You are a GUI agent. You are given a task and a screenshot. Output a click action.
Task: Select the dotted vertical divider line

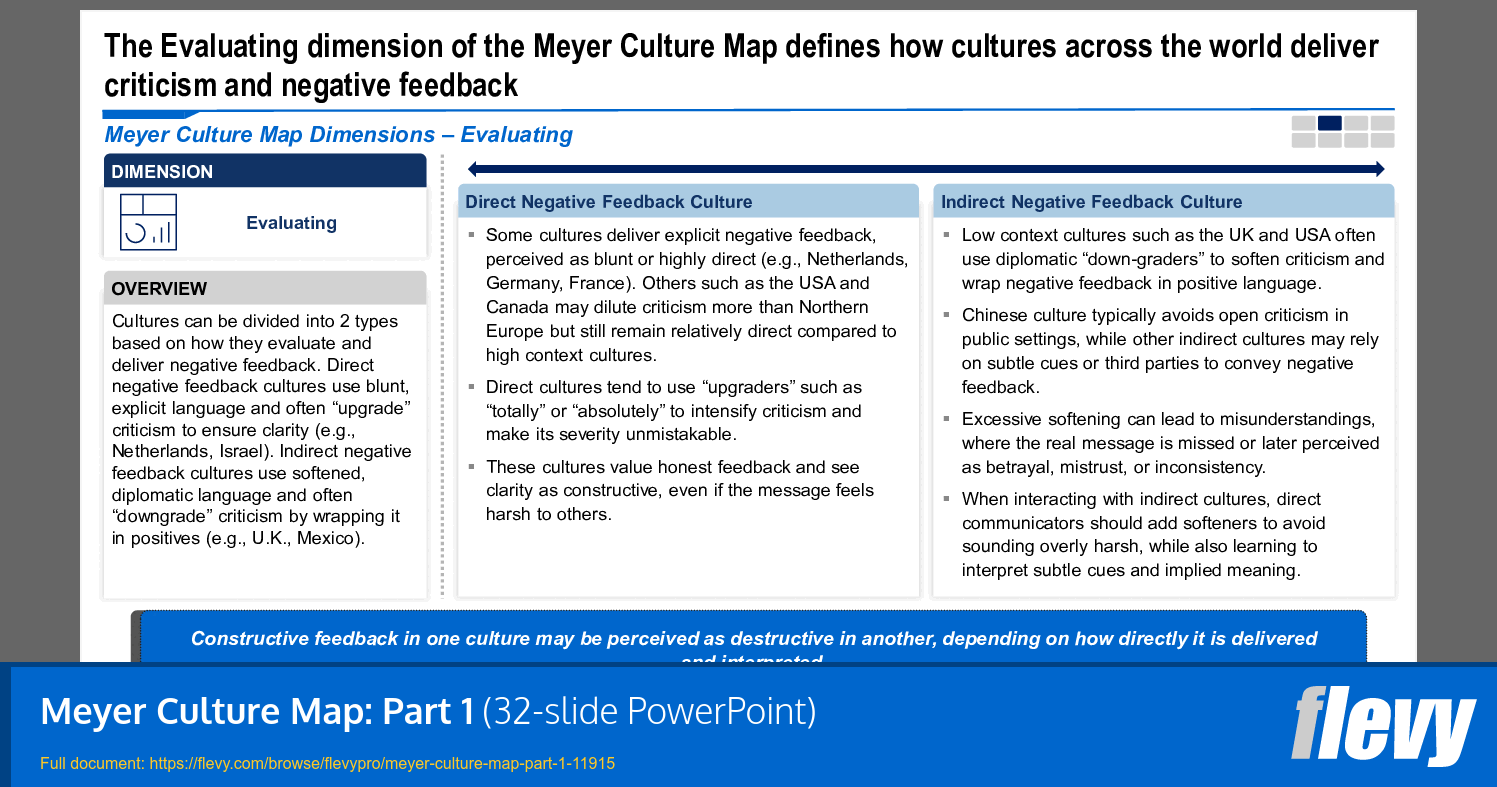click(x=441, y=380)
